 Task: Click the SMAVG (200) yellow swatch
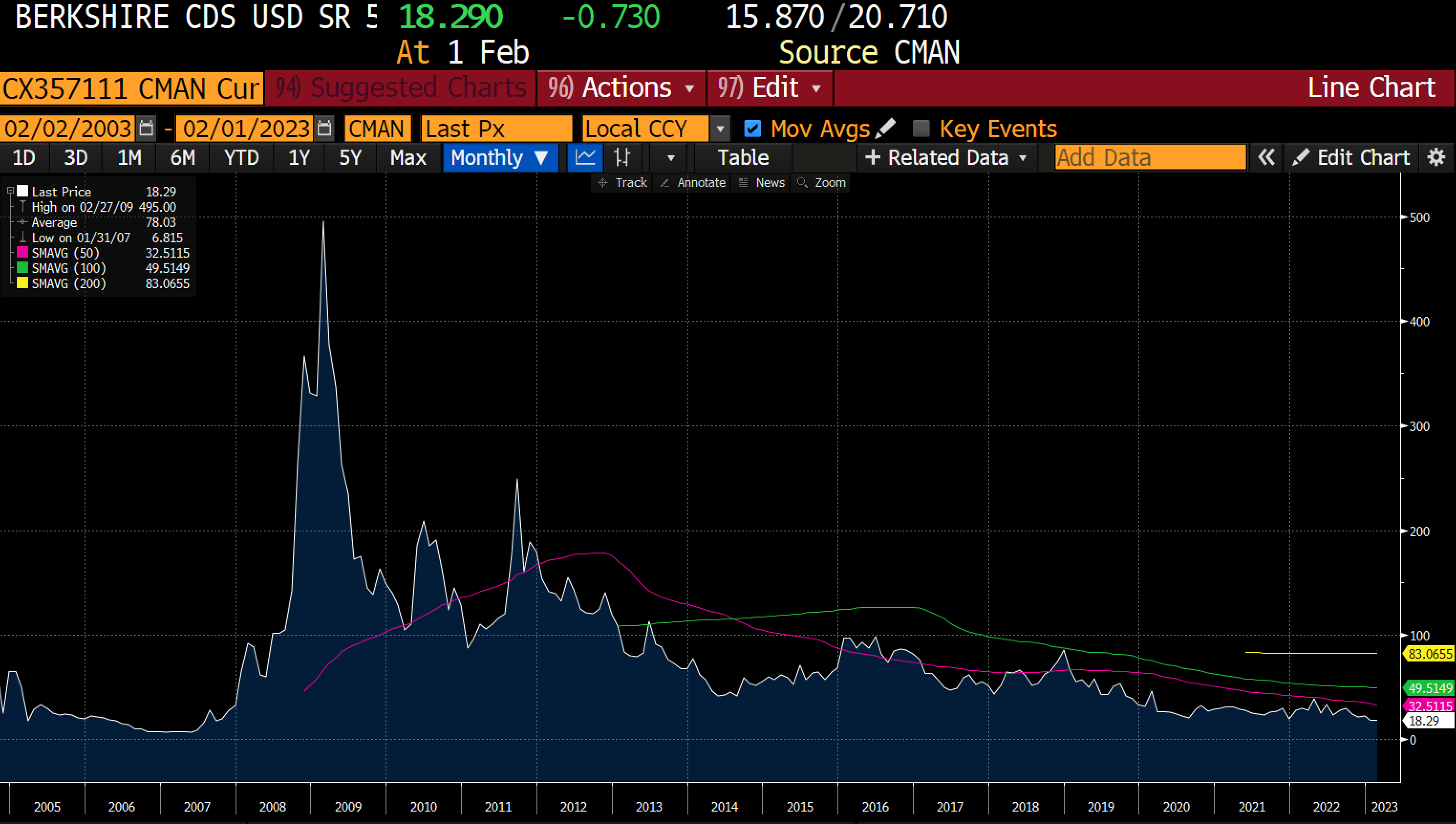pyautogui.click(x=22, y=283)
